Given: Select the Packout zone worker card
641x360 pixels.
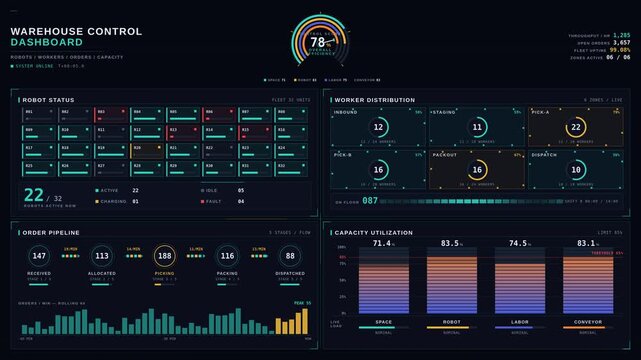Looking at the screenshot, I should tap(477, 170).
